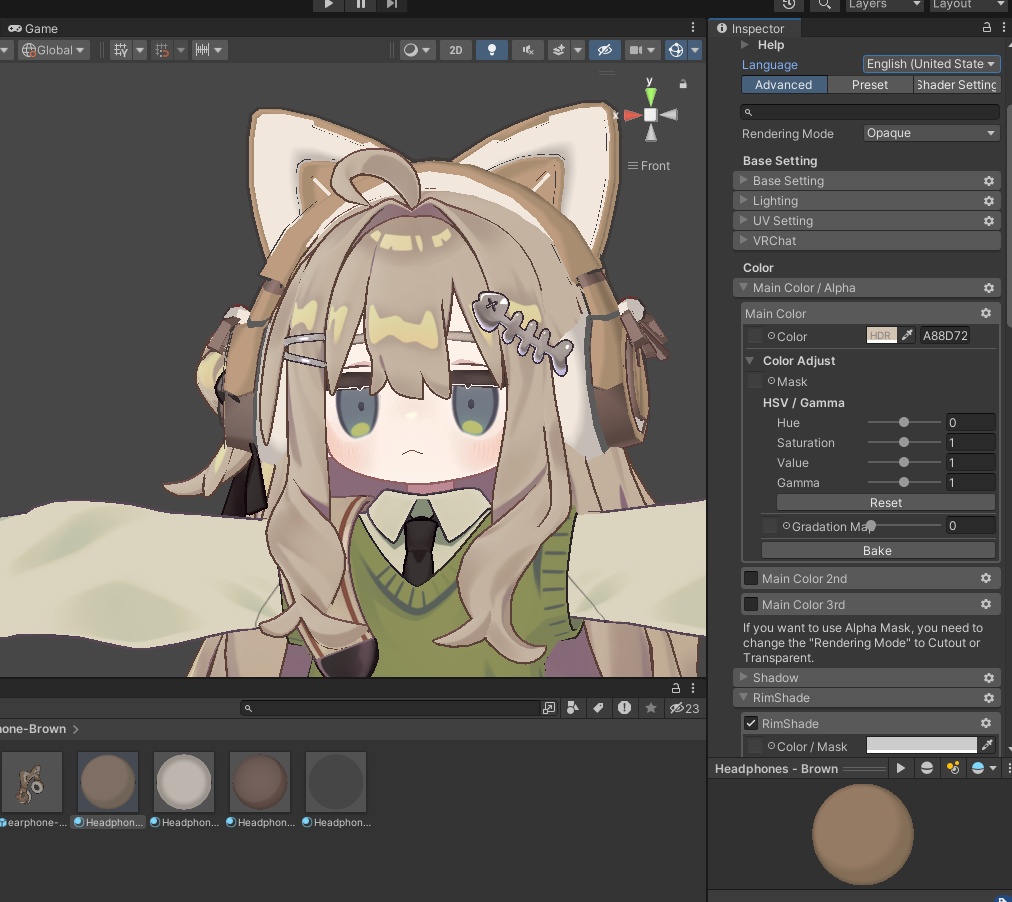The height and width of the screenshot is (902, 1012).
Task: Click the Saturation slider handle
Action: coord(904,442)
